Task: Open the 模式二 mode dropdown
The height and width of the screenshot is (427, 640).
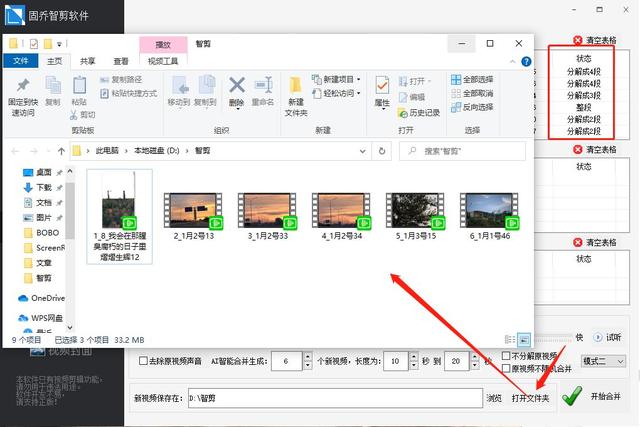Action: click(603, 361)
